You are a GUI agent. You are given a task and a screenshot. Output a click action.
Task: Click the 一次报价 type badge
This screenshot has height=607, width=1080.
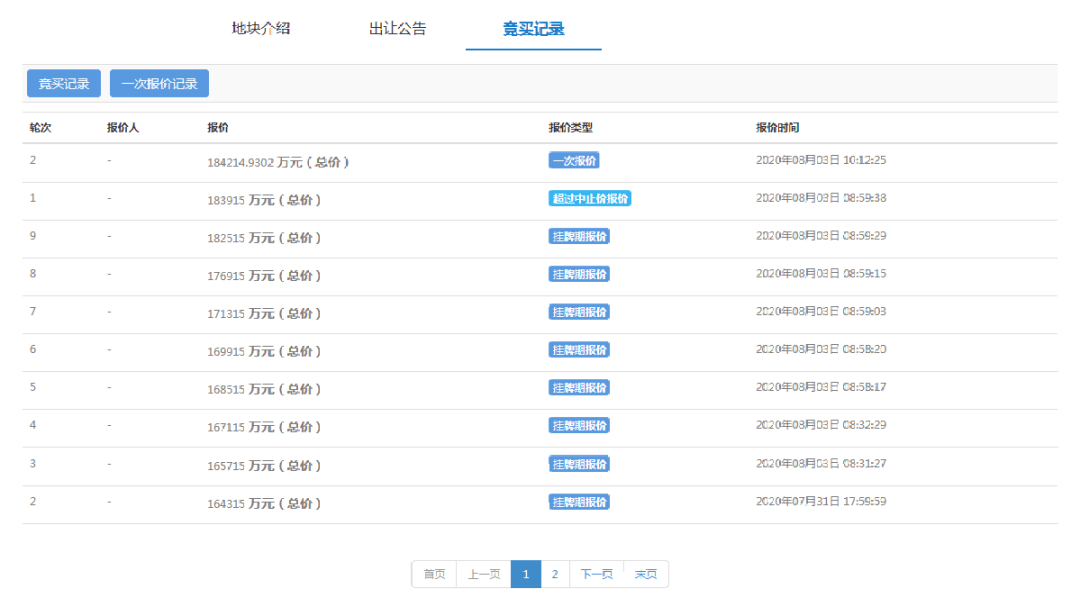pos(574,160)
